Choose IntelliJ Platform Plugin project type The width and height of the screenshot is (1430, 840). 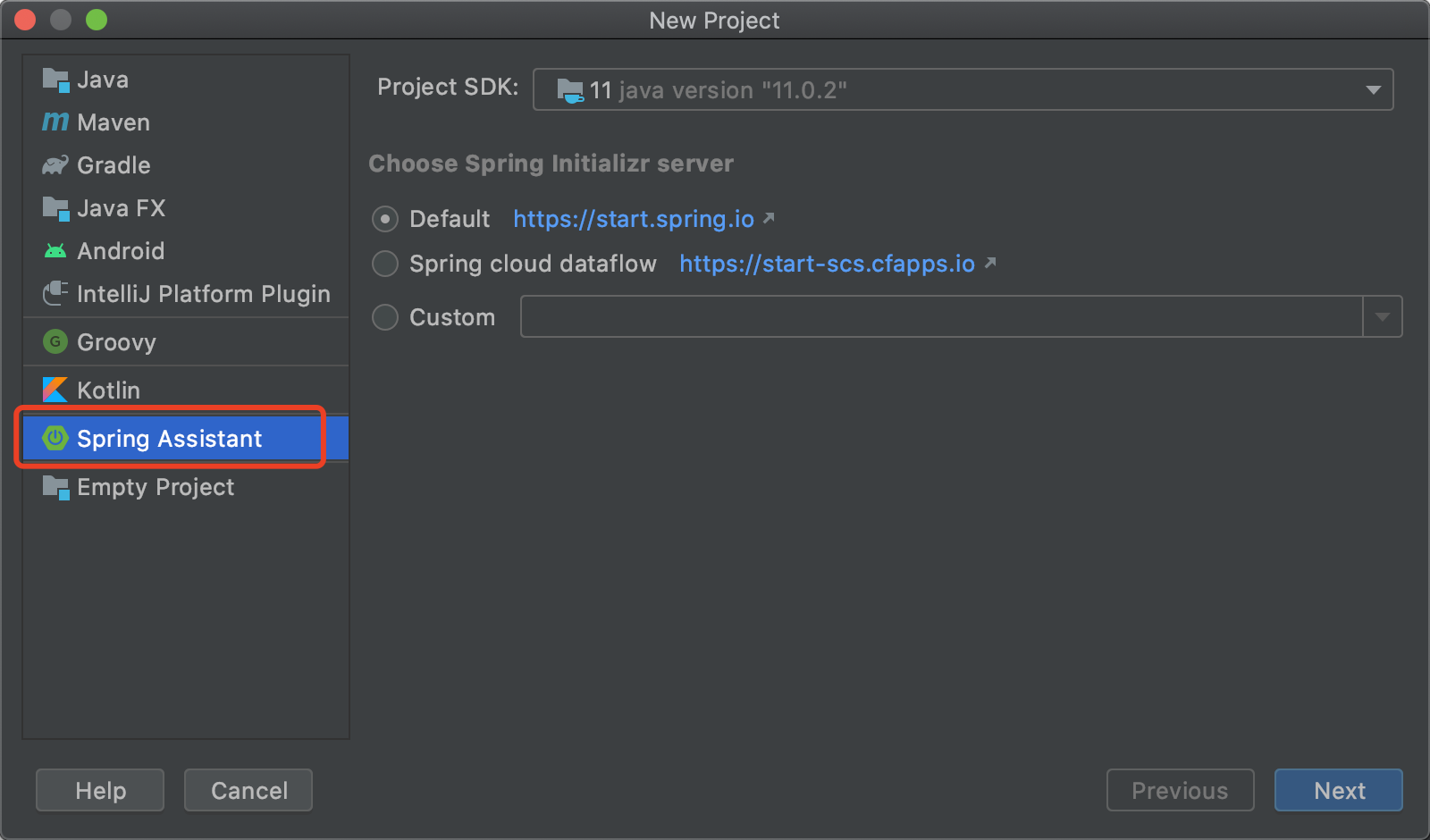(186, 294)
